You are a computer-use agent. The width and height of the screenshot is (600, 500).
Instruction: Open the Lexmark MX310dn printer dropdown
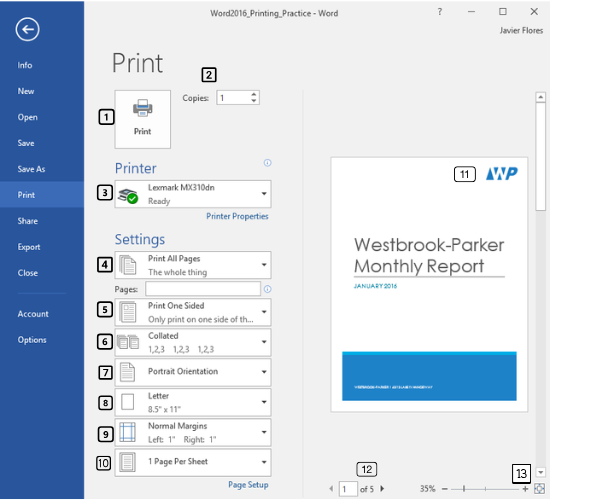coord(193,194)
